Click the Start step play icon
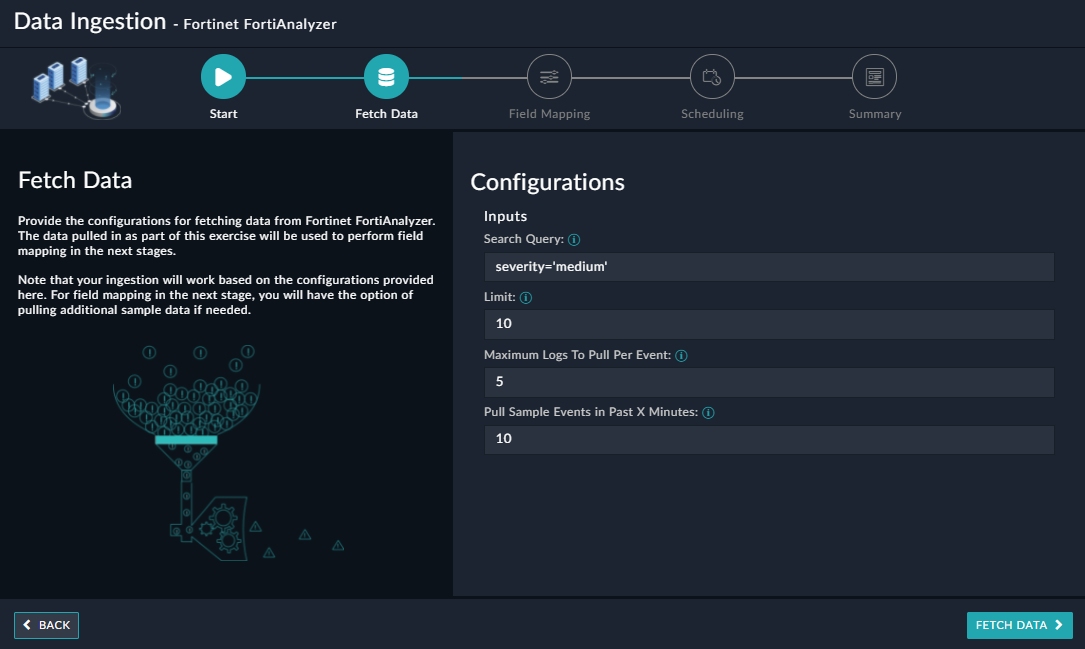 coord(223,76)
